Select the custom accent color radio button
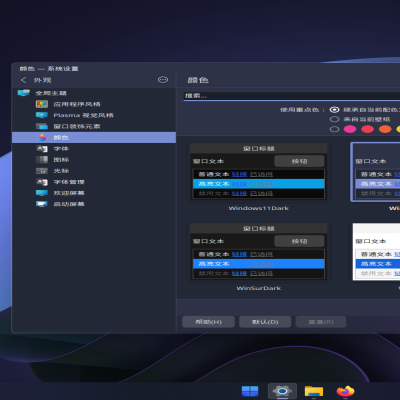This screenshot has width=400, height=400. (x=334, y=129)
